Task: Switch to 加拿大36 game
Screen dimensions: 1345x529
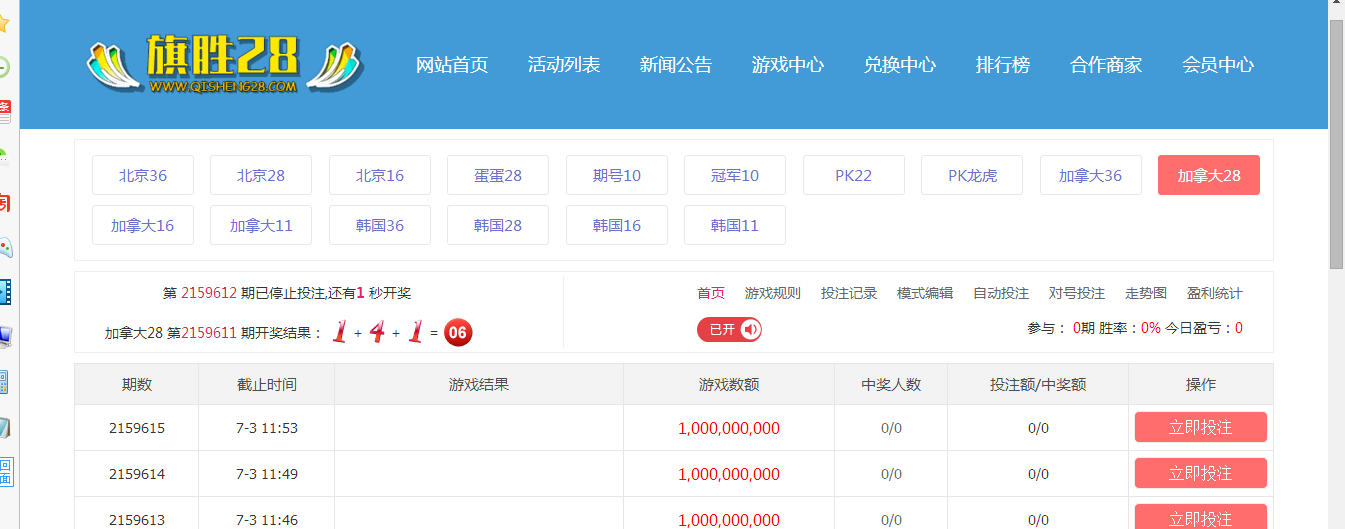Action: coord(1091,175)
